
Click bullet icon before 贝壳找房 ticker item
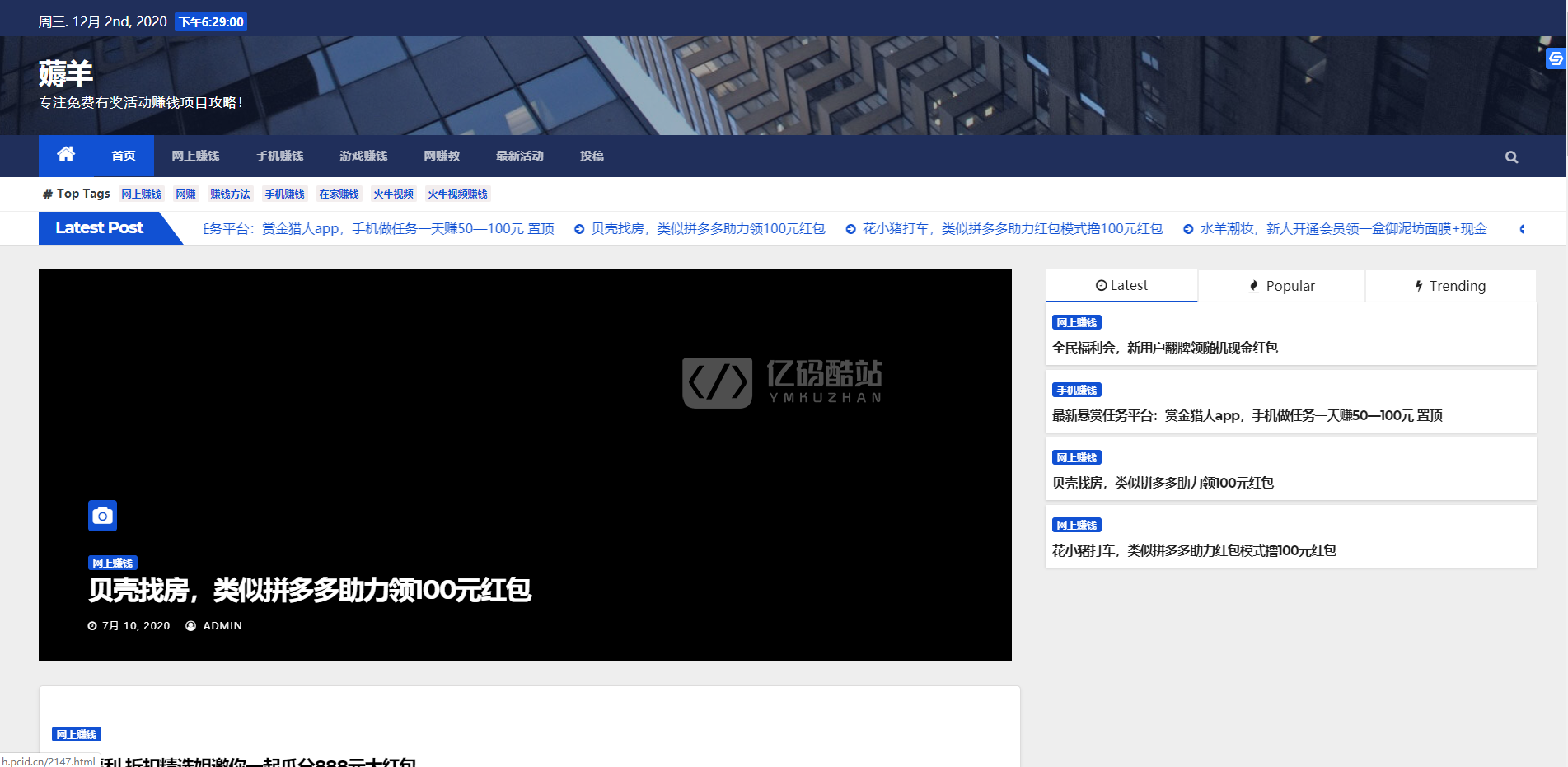[579, 229]
